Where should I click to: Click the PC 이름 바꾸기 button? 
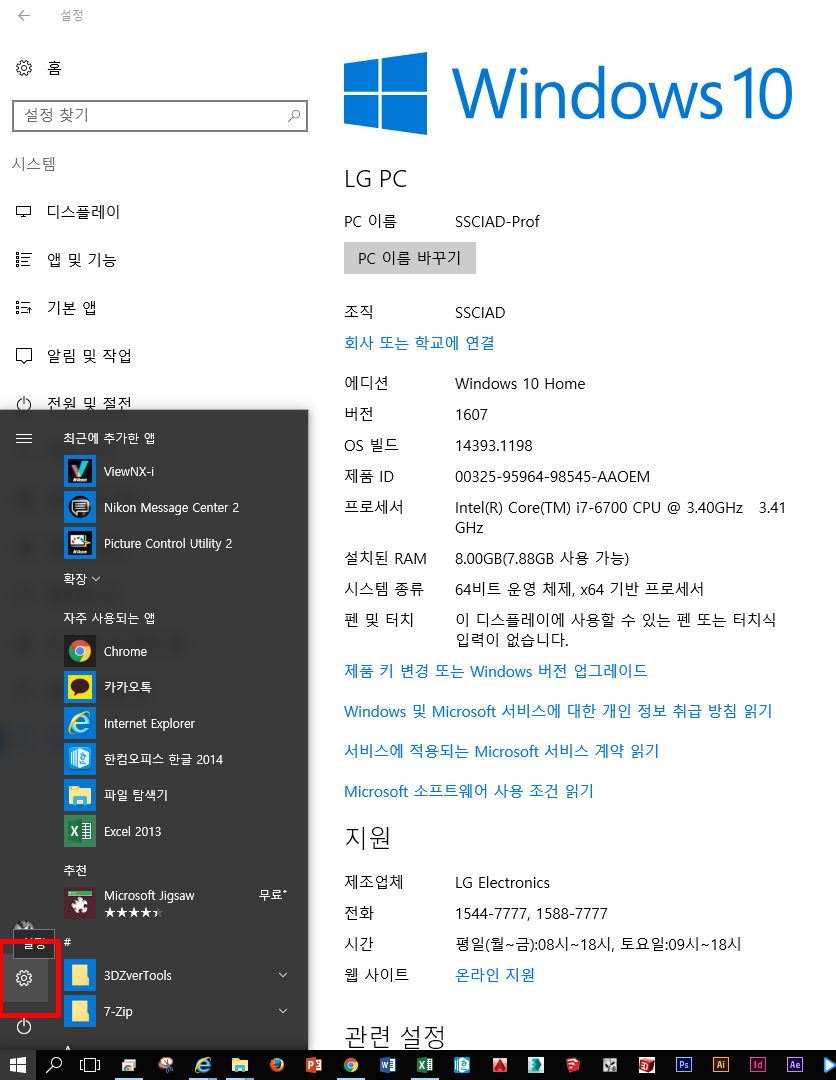coord(409,258)
